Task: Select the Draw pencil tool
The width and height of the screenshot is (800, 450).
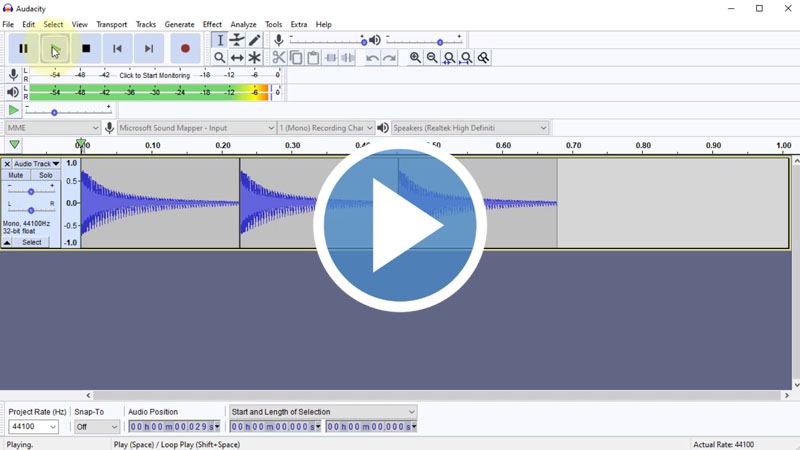Action: click(x=255, y=40)
